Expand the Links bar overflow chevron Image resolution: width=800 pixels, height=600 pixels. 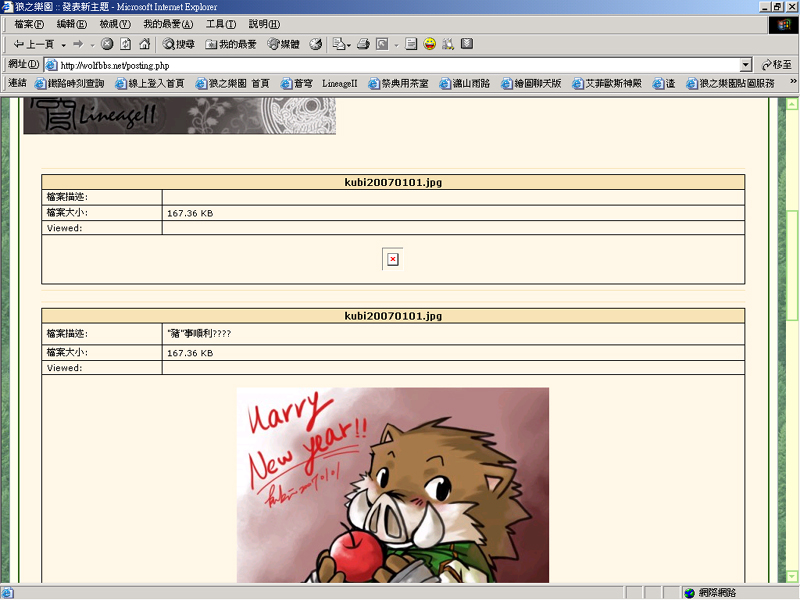pos(793,81)
